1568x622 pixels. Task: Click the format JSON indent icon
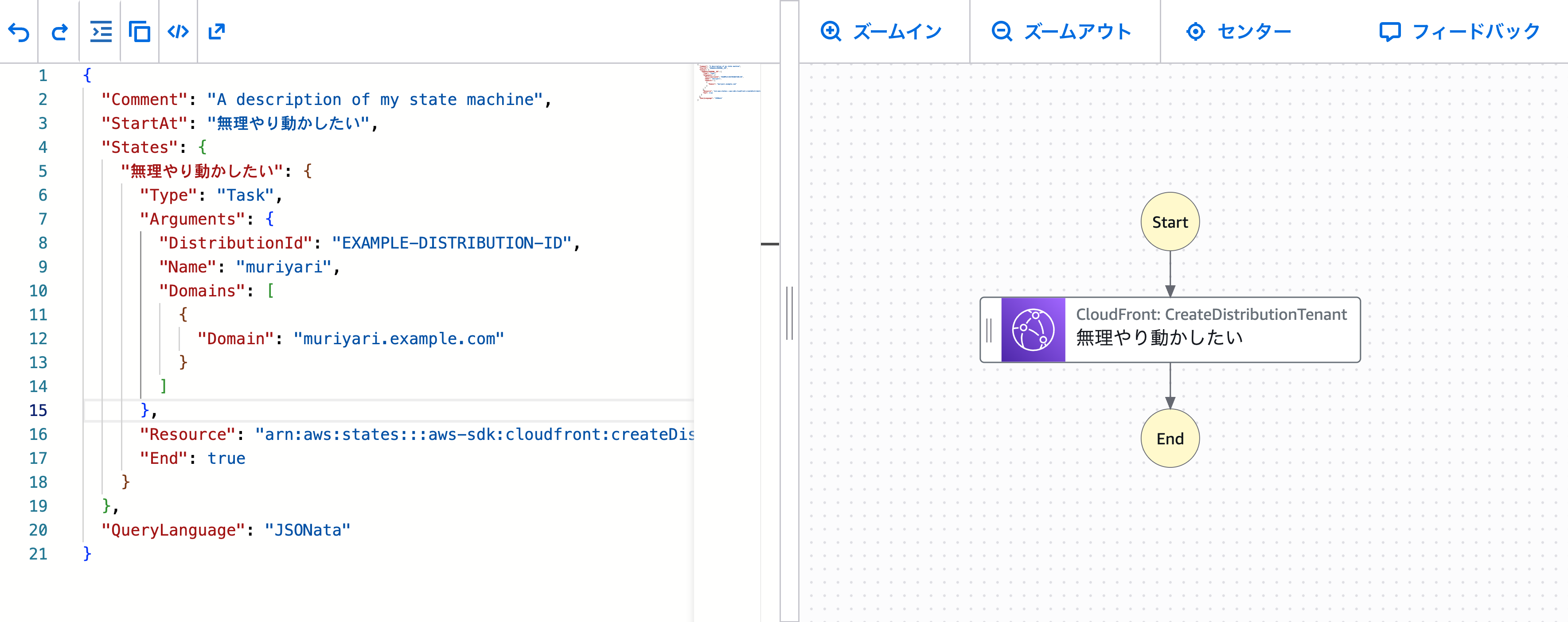pyautogui.click(x=101, y=31)
